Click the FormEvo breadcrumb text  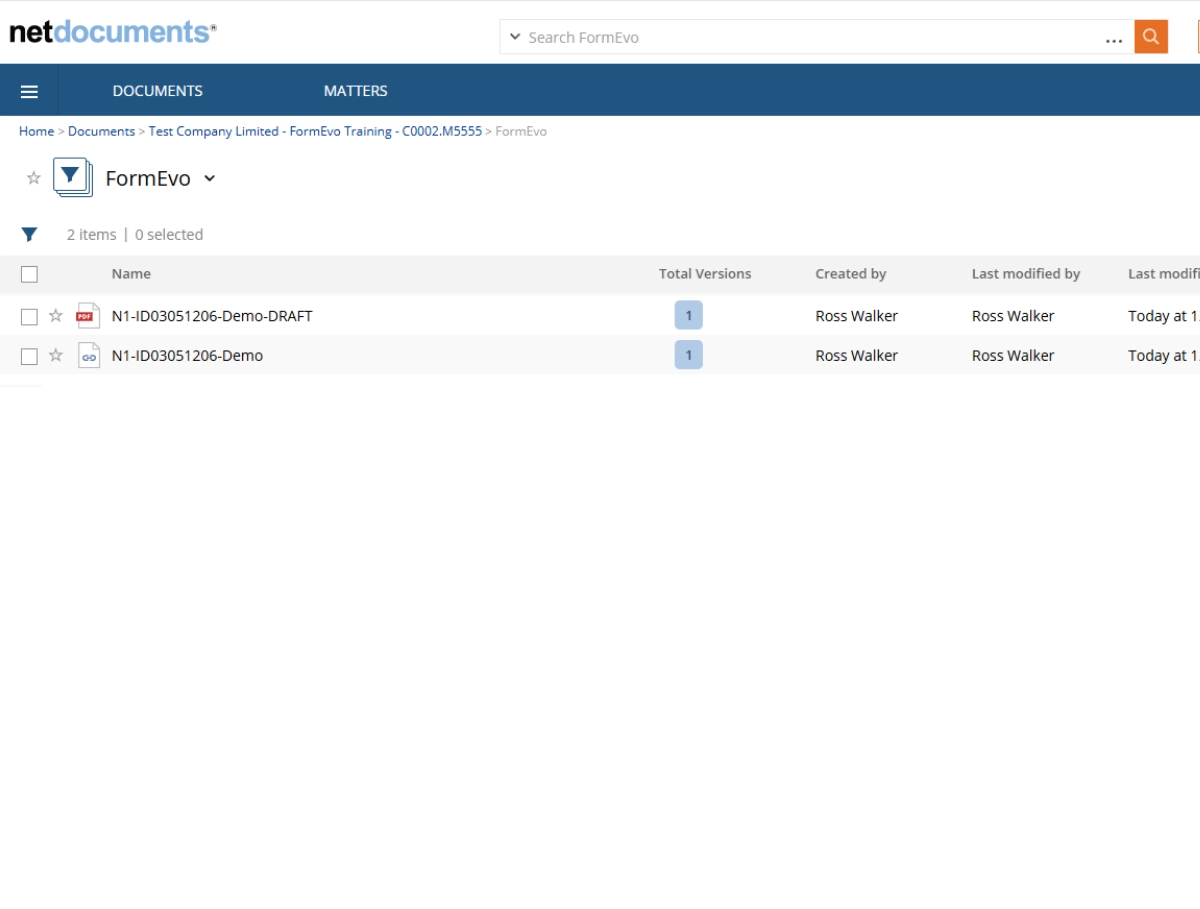pos(521,131)
